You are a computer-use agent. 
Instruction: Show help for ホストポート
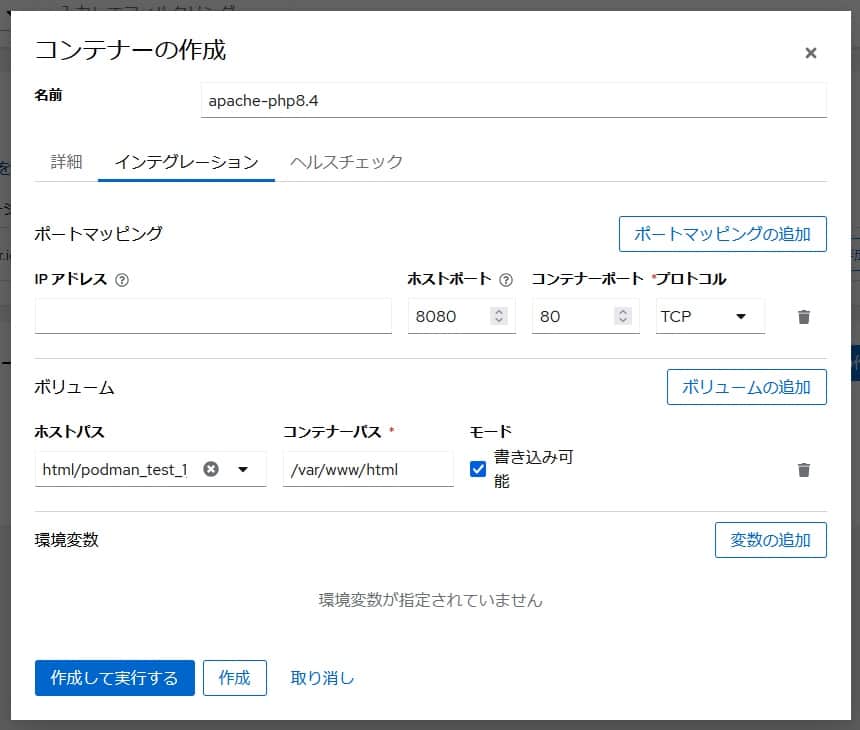click(506, 280)
